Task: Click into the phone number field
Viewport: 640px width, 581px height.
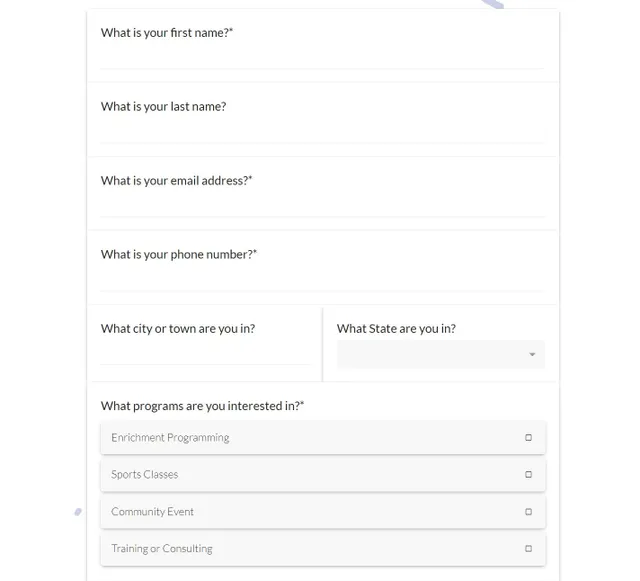Action: [x=322, y=280]
